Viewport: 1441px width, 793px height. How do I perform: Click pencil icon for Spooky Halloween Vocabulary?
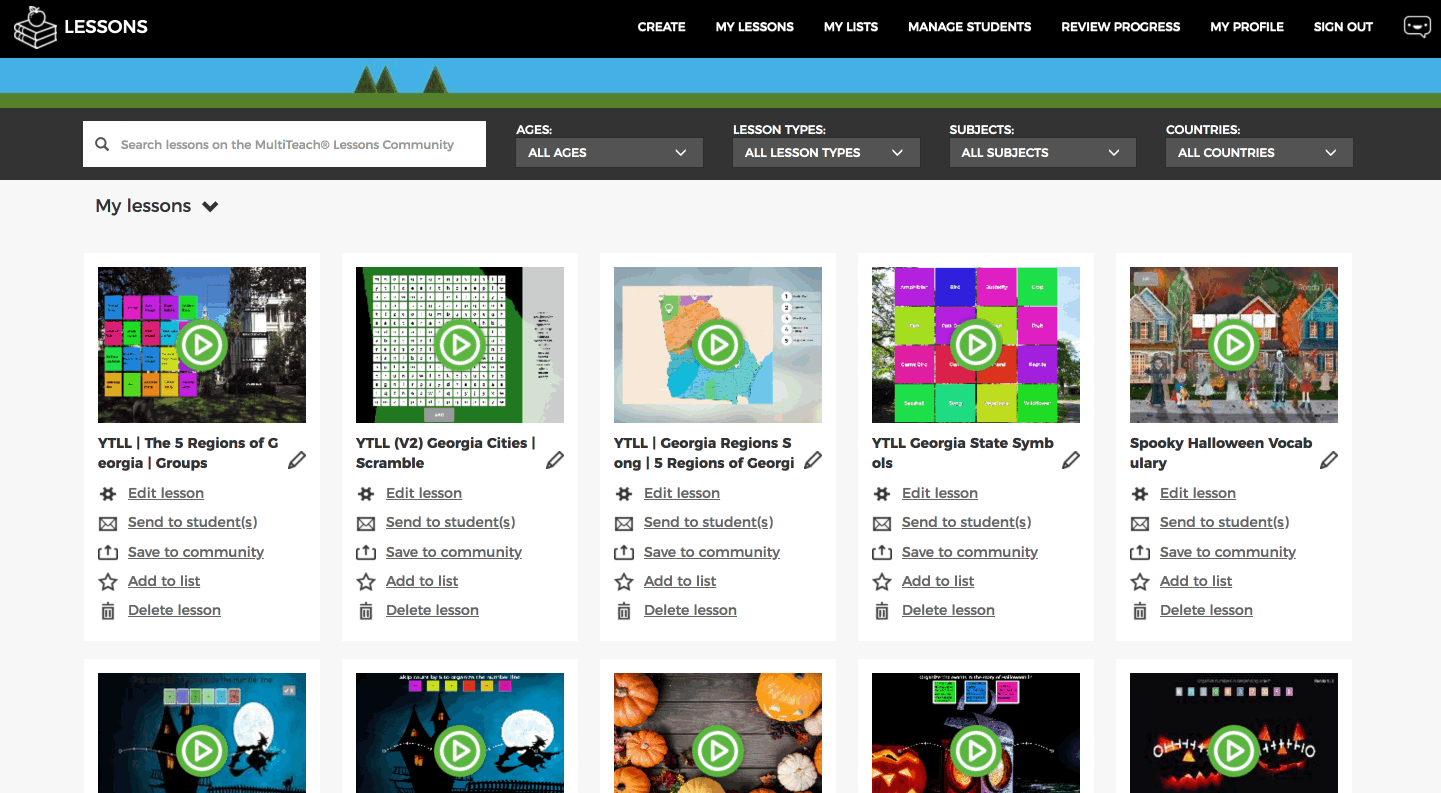click(1329, 460)
